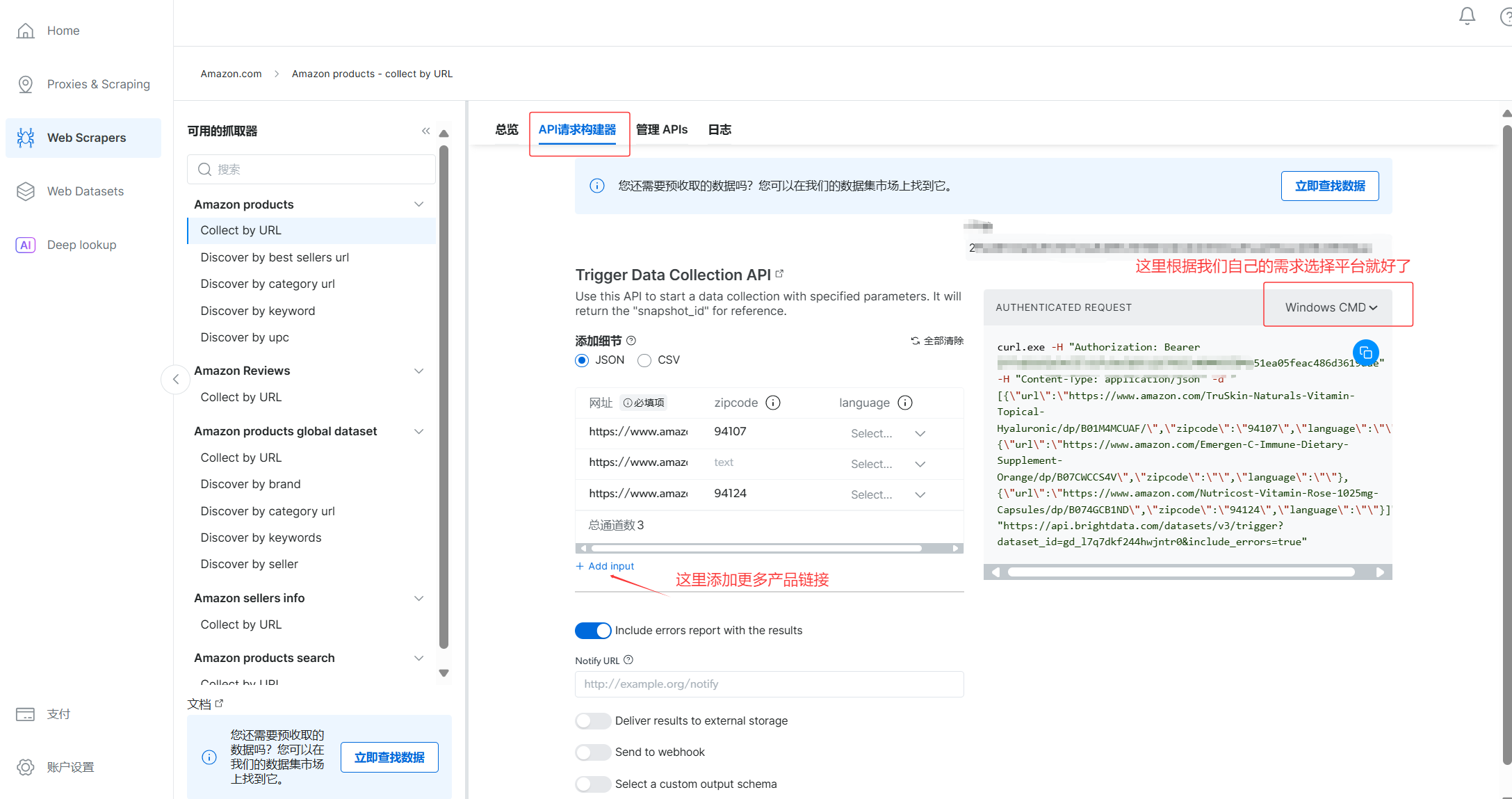Collapse Amazon sellers info group
The image size is (1512, 799).
coord(419,598)
